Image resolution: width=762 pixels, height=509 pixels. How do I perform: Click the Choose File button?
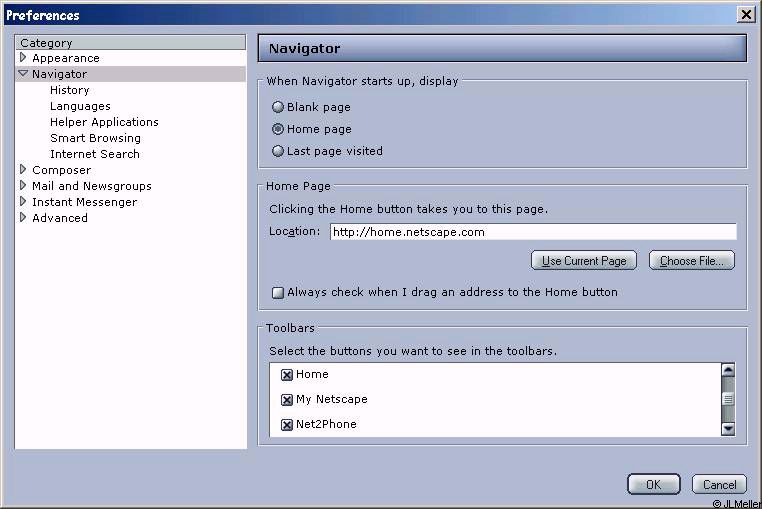[x=692, y=261]
